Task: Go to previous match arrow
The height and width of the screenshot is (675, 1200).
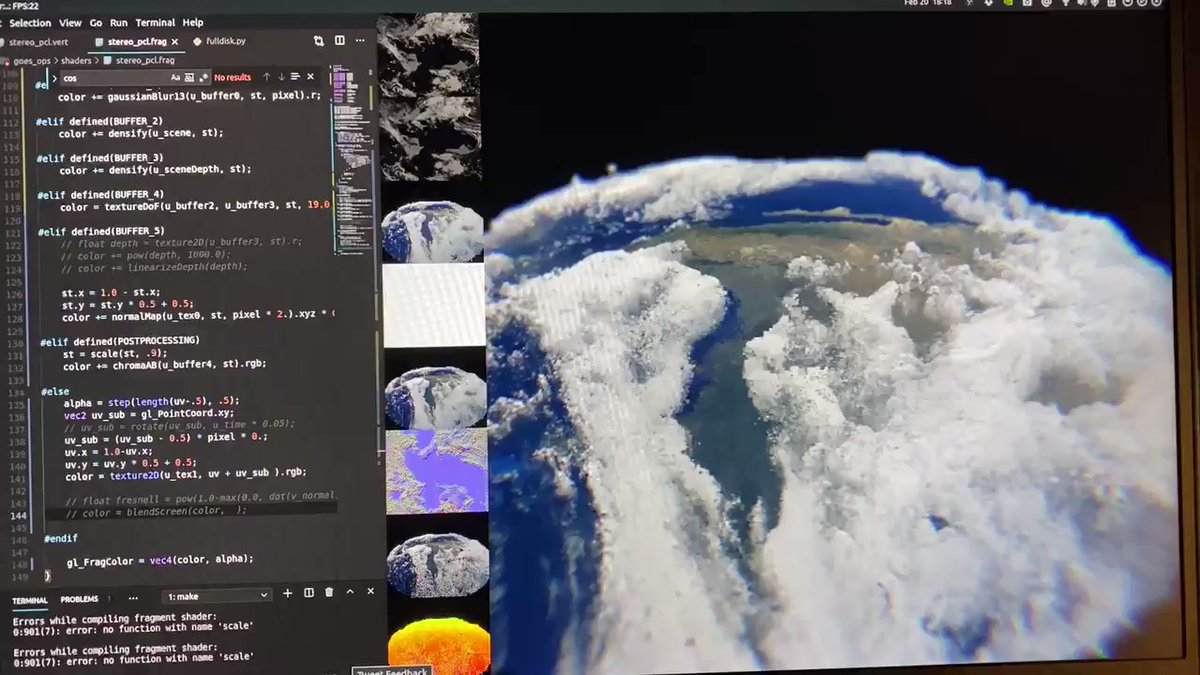Action: 267,77
